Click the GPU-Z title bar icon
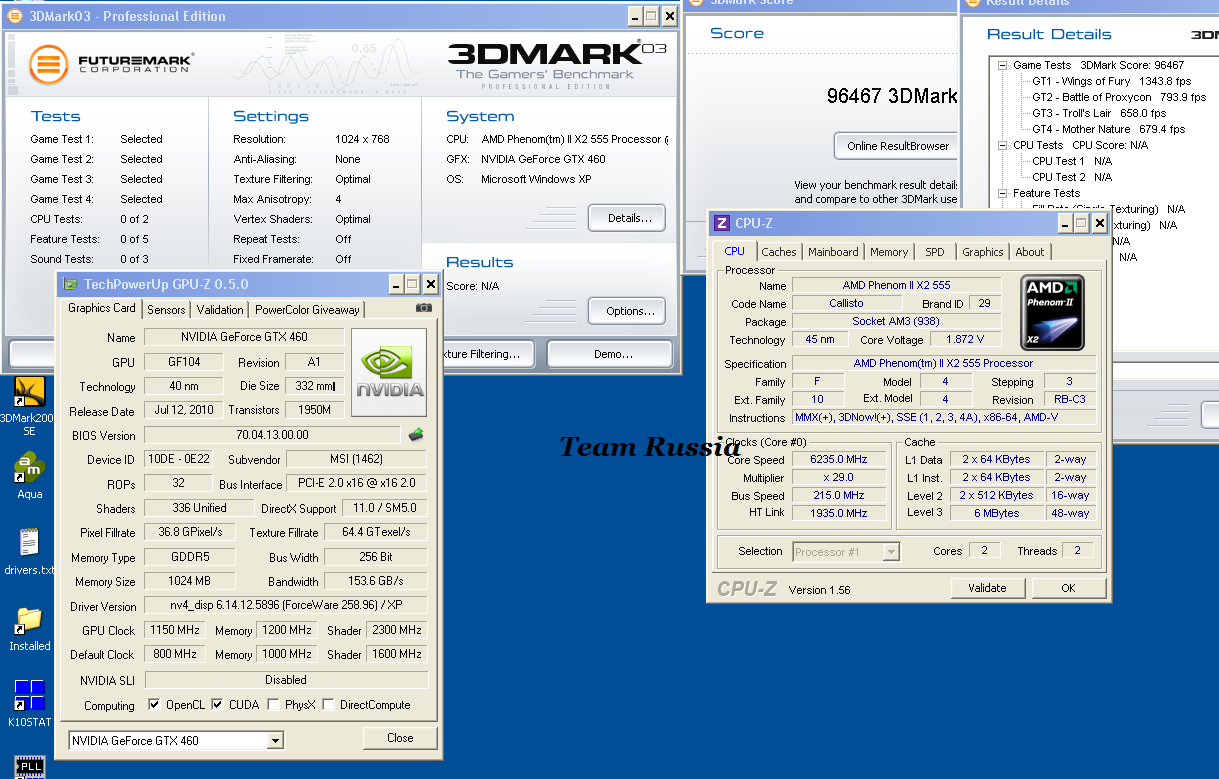Screen dimensions: 1219x779 [70, 285]
